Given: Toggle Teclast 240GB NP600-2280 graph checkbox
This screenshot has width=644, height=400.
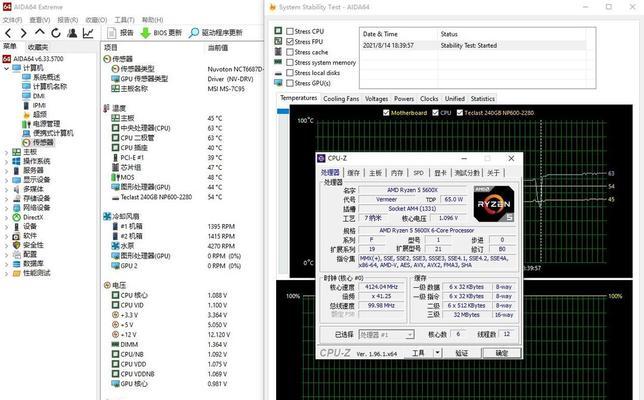Looking at the screenshot, I should pyautogui.click(x=460, y=113).
